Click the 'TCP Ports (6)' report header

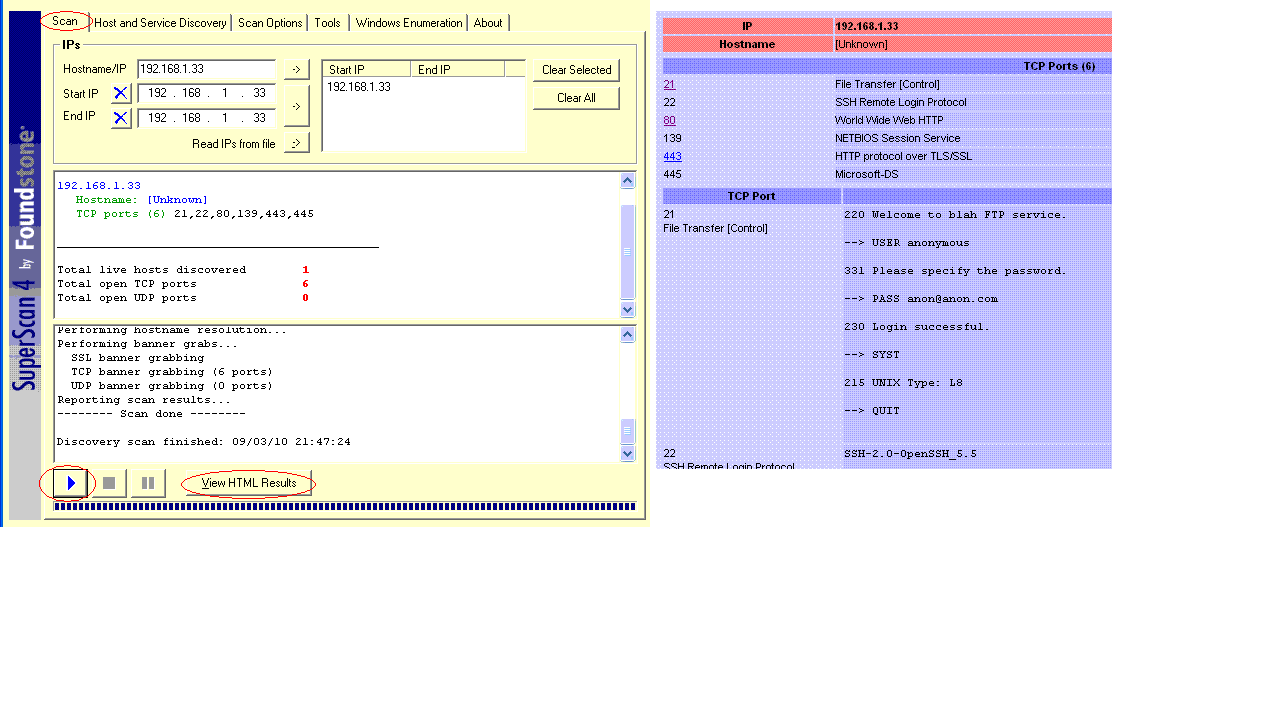click(x=1059, y=66)
